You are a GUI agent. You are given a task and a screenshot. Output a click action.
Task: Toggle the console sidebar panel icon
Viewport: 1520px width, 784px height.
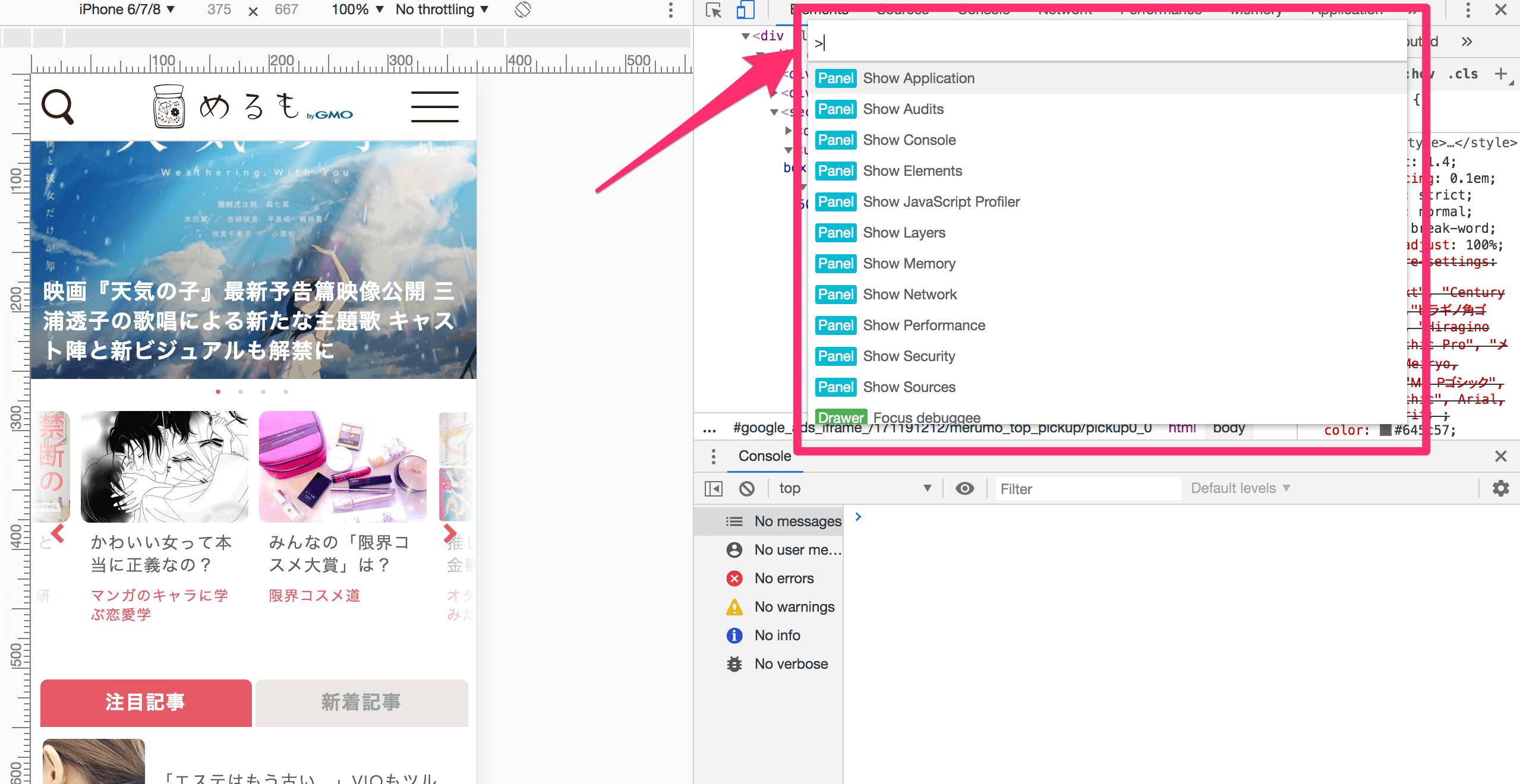[x=713, y=489]
